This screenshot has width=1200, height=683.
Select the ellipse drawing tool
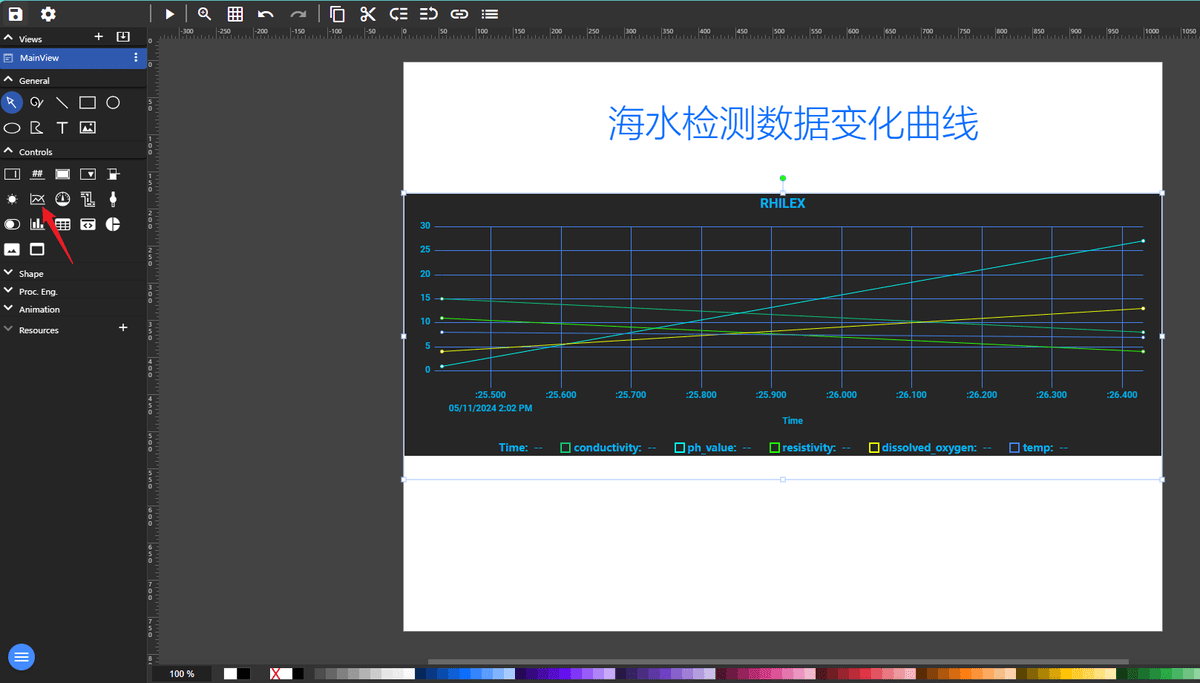12,128
